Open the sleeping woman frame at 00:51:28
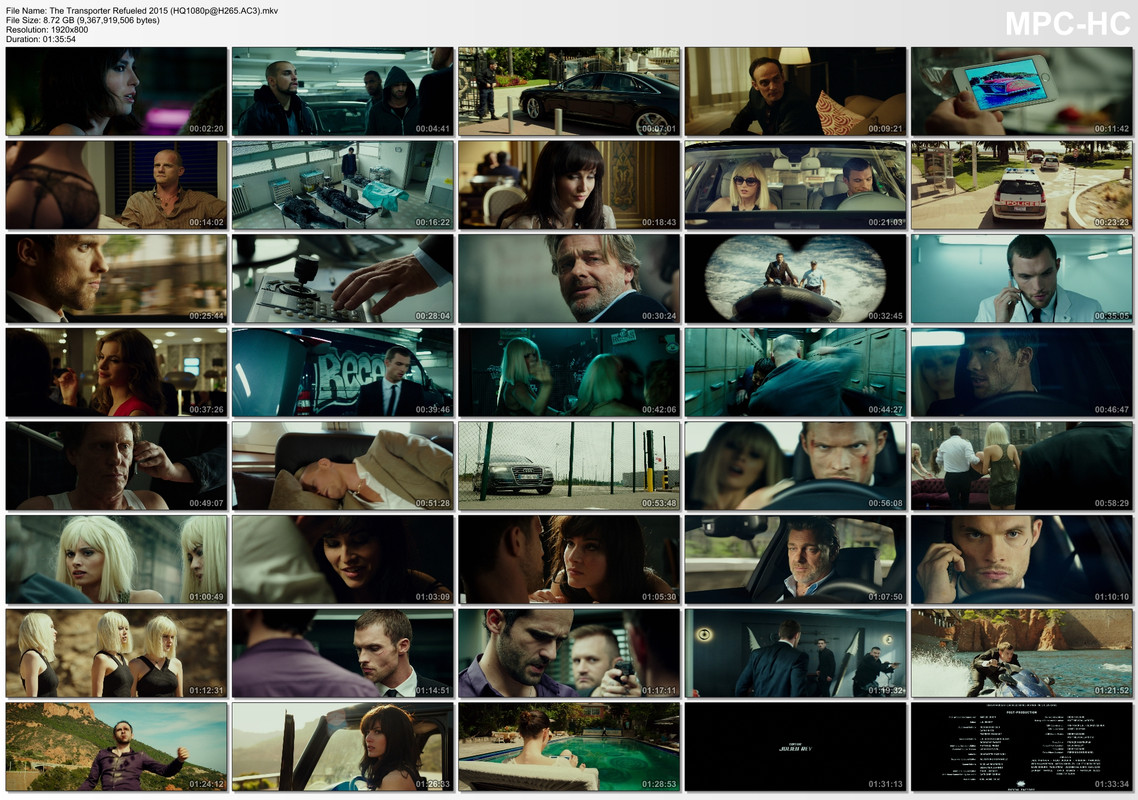Screen dimensions: 1138x800 click(343, 466)
